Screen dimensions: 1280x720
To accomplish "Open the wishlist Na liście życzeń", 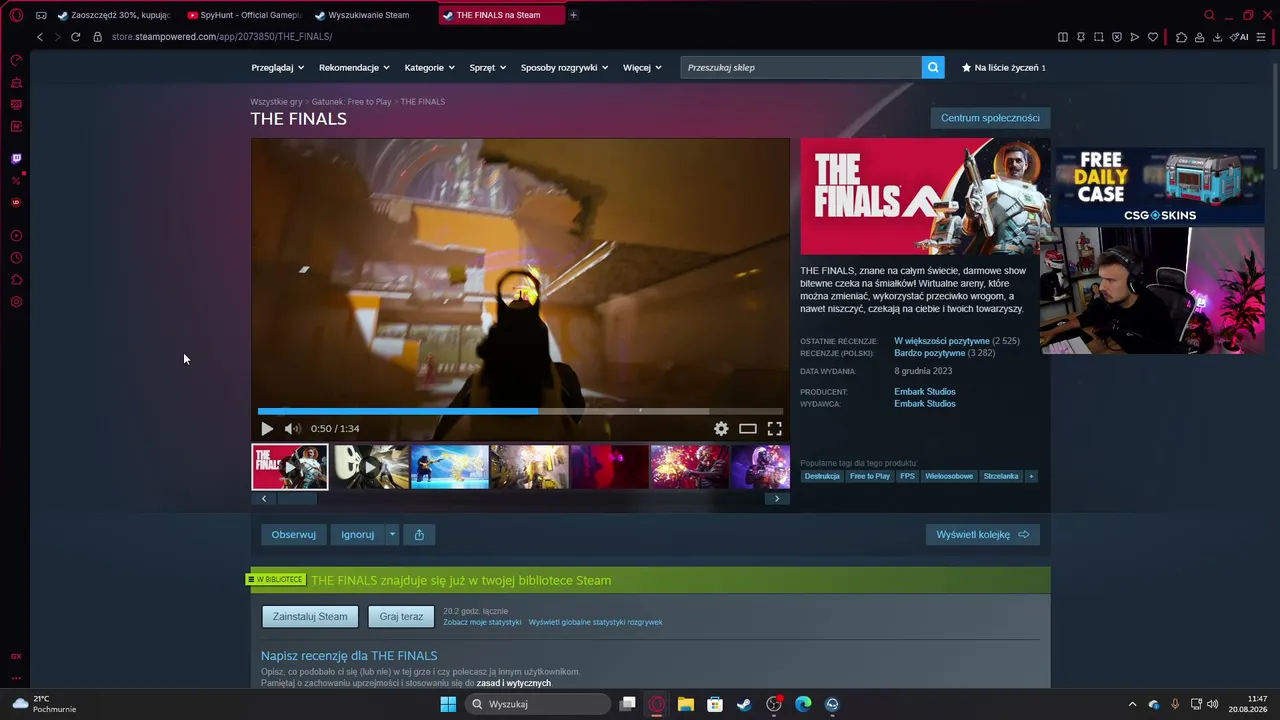I will coord(1003,67).
